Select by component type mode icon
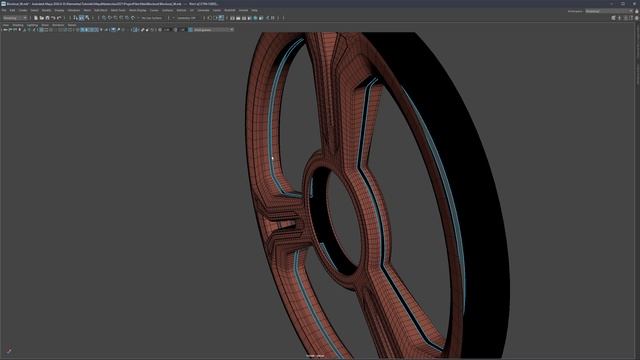The width and height of the screenshot is (640, 360). (x=87, y=18)
